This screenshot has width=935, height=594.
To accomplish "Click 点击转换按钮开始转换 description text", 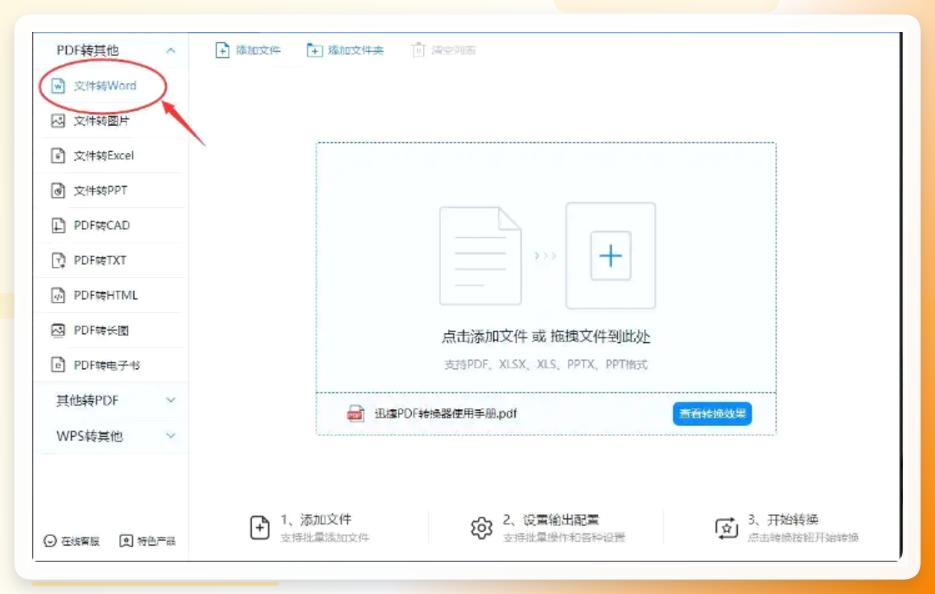I will pos(803,538).
